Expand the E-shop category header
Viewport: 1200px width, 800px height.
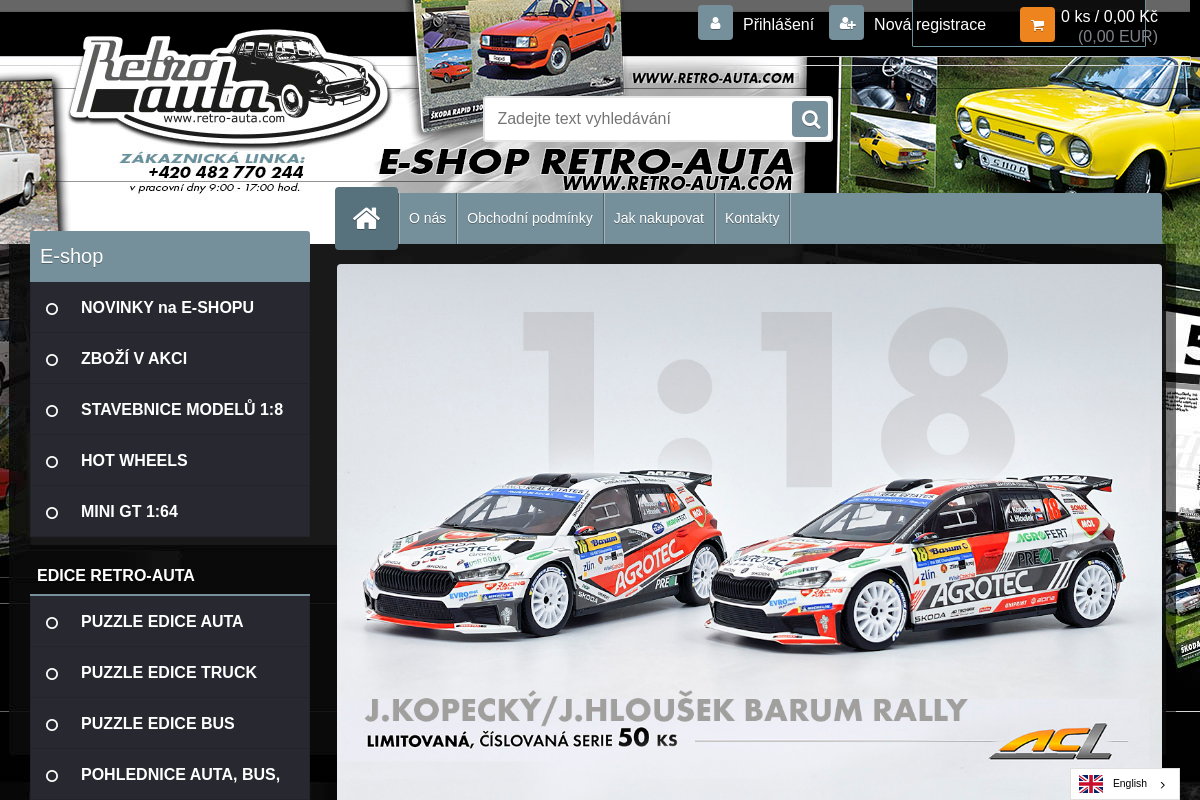click(x=71, y=256)
